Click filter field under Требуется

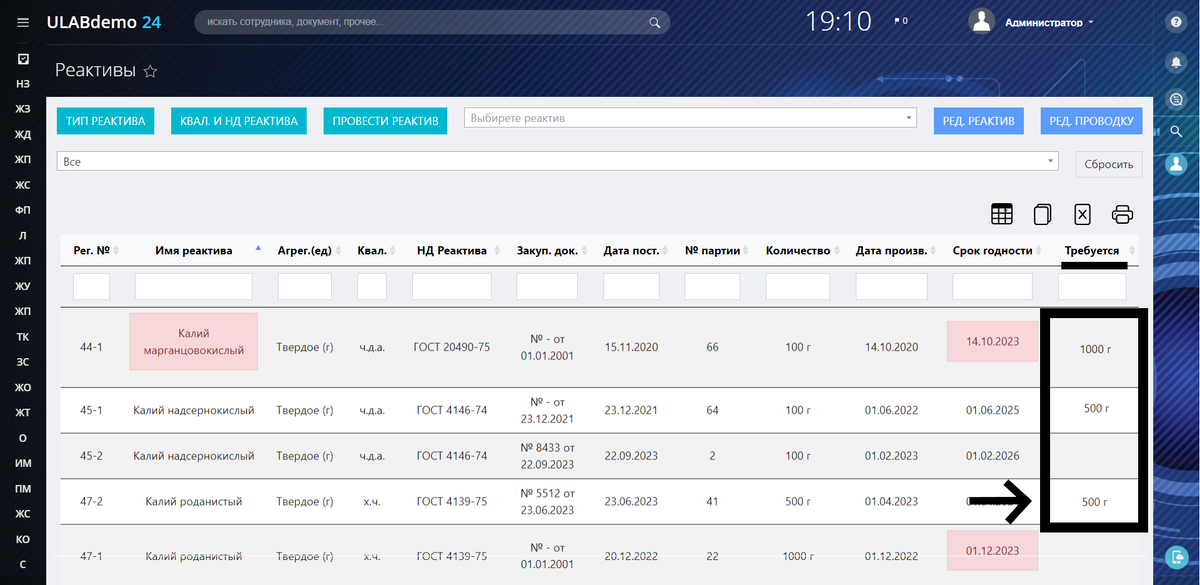click(x=1093, y=287)
